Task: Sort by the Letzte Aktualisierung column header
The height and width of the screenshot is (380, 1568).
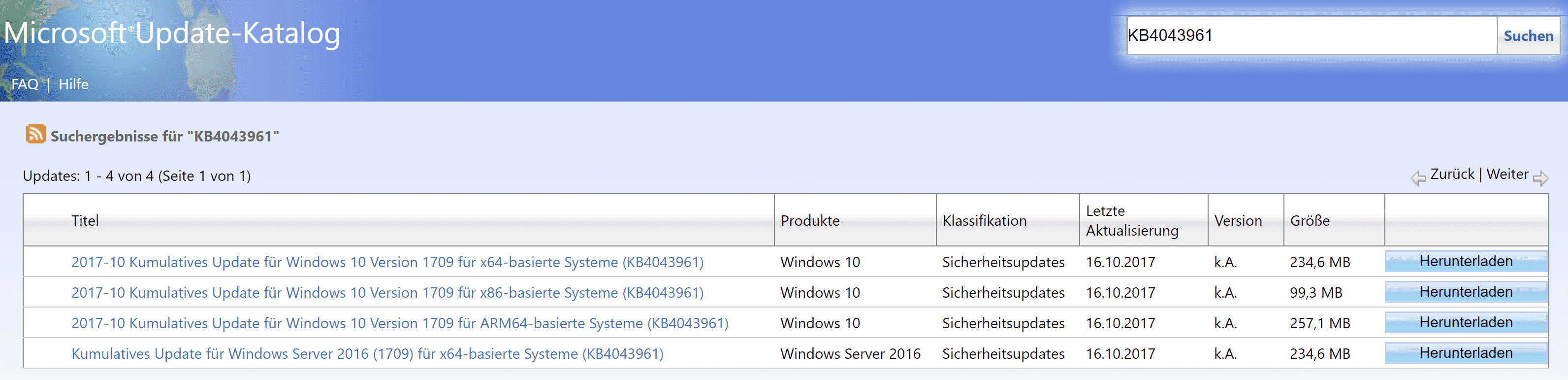Action: click(x=1131, y=220)
